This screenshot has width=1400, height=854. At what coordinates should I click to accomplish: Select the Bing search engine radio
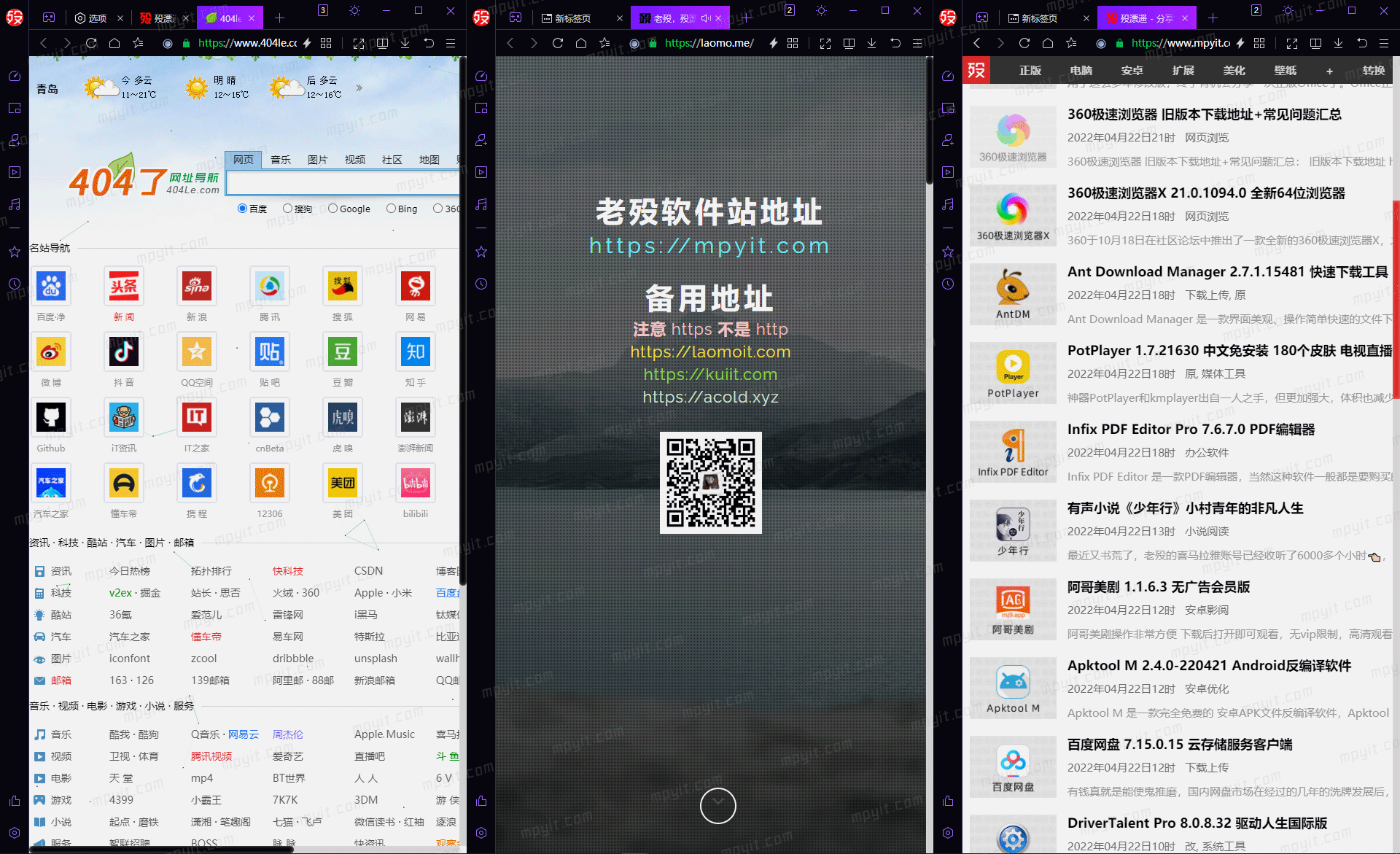pos(392,209)
